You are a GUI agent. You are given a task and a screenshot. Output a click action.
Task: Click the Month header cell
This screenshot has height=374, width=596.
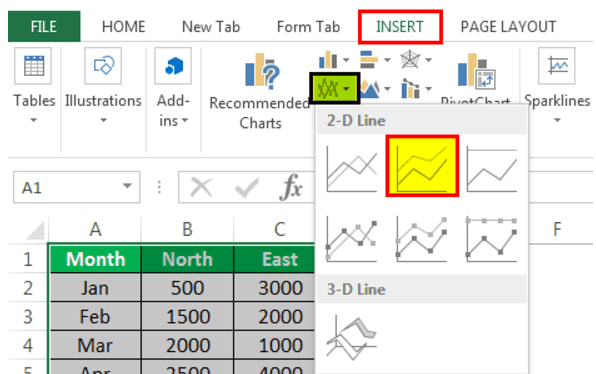(x=95, y=259)
